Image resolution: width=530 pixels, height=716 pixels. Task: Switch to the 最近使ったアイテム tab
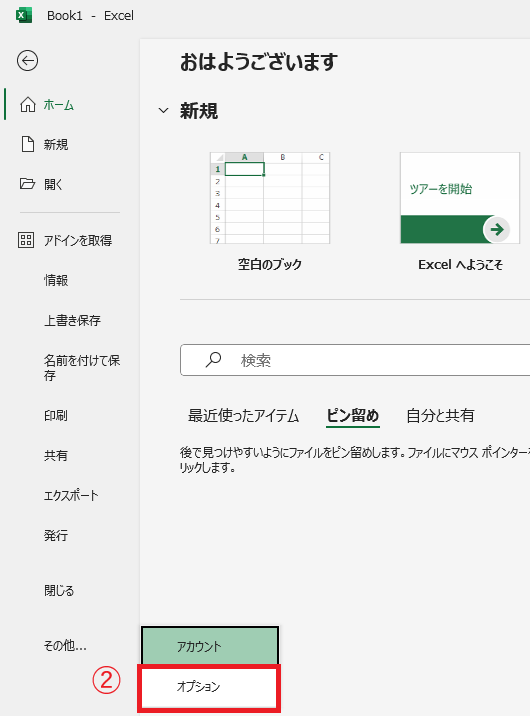(x=243, y=416)
